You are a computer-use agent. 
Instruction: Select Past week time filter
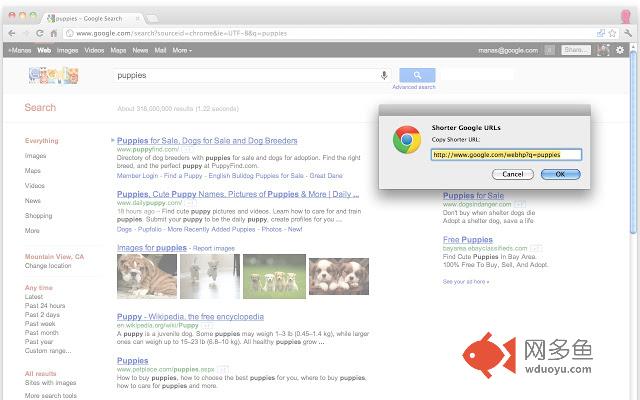(x=40, y=324)
